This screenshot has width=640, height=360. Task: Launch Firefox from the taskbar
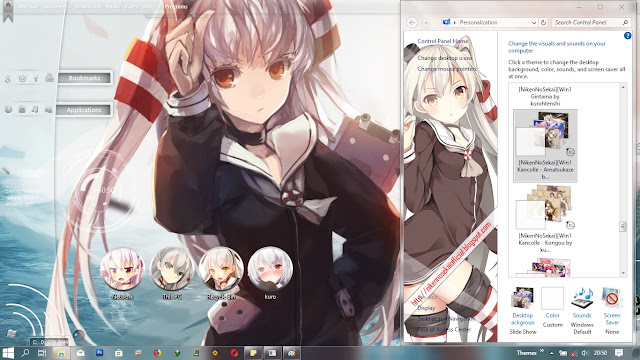point(158,353)
